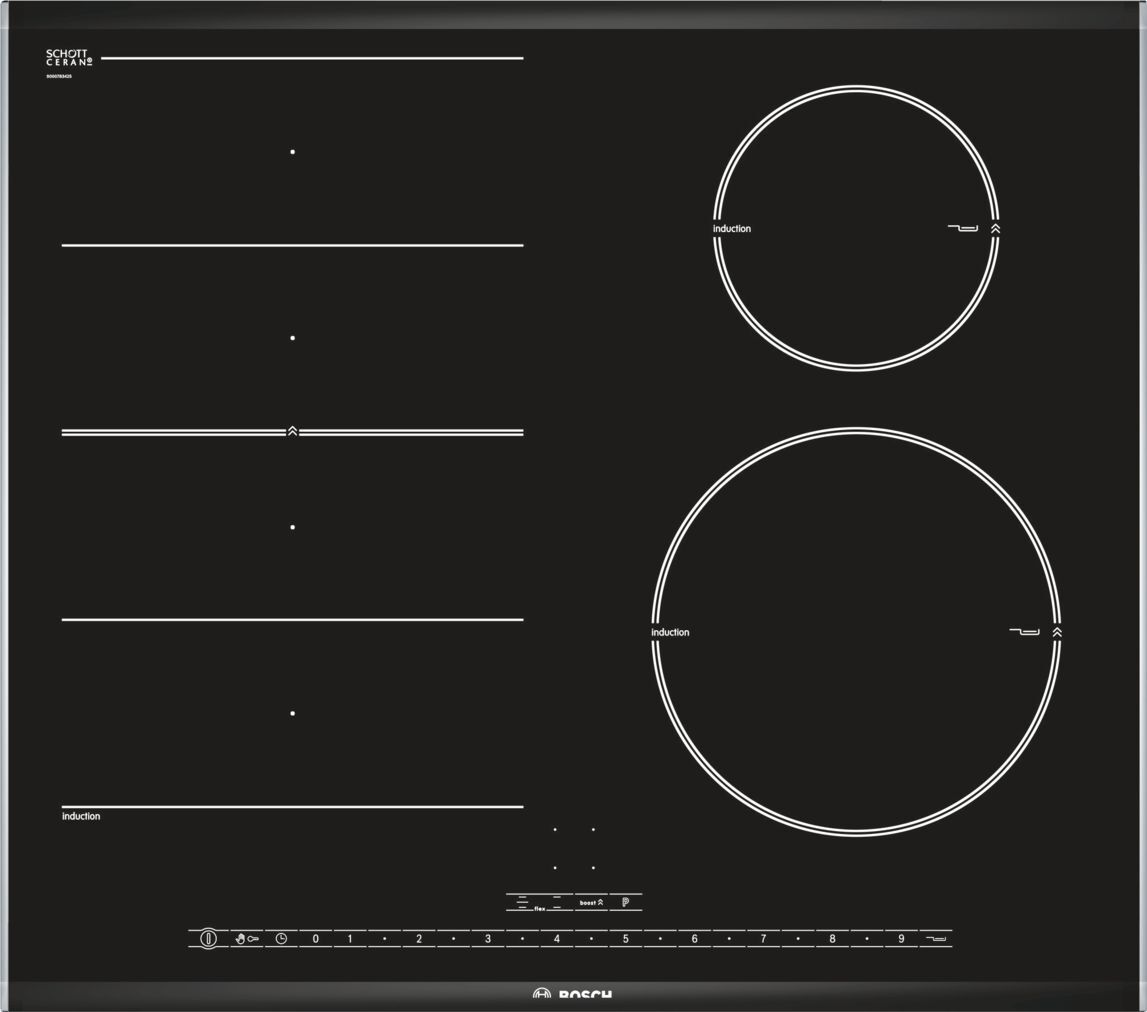Click the Schott Ceran logo
Screen dimensions: 1147x1012
tap(69, 58)
